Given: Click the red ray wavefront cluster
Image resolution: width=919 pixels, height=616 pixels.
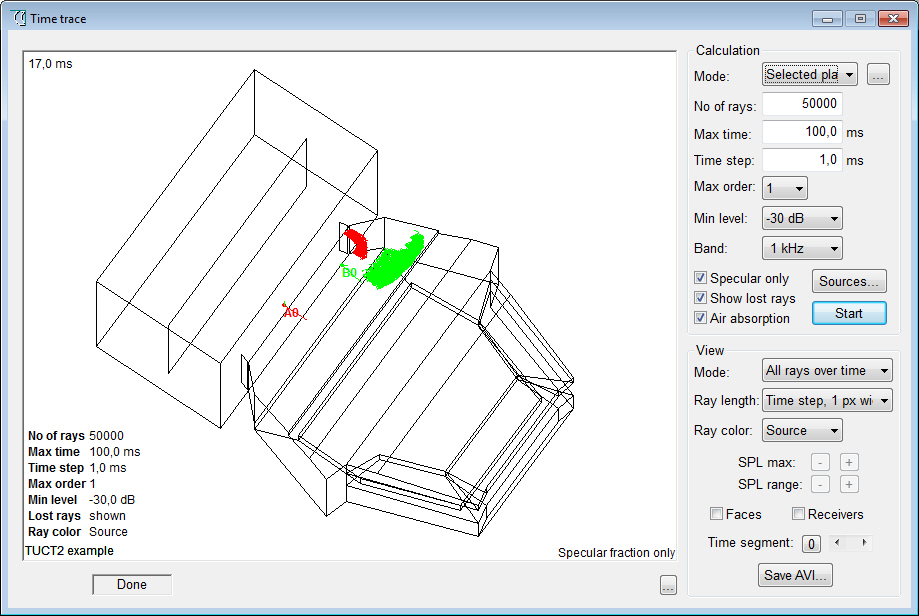Looking at the screenshot, I should pos(356,243).
